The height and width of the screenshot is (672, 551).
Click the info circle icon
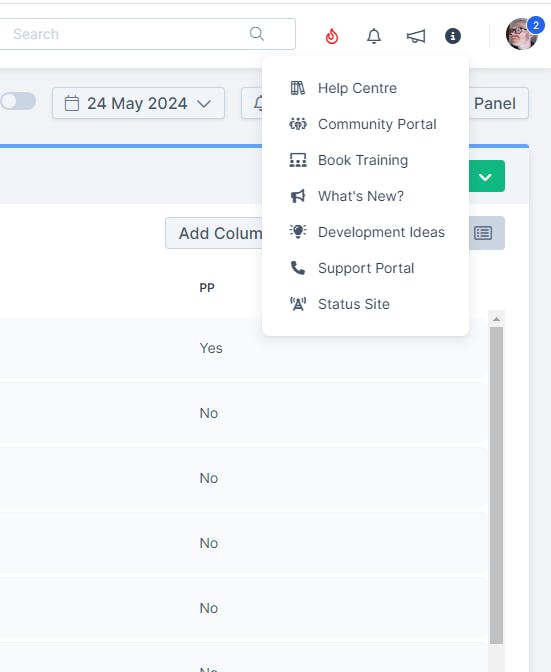click(453, 36)
